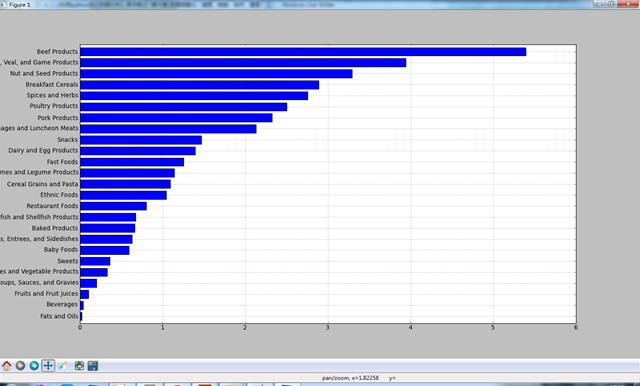The height and width of the screenshot is (386, 640).
Task: Click the Nut and Seed Products bar
Action: [216, 74]
